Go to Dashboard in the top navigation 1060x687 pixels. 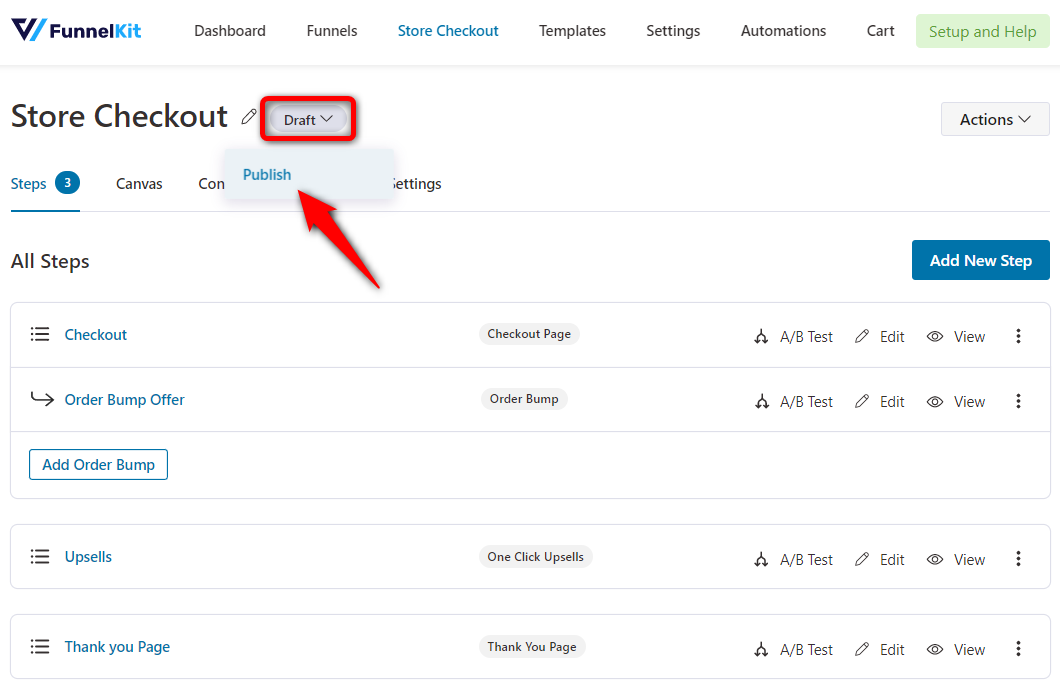(x=230, y=31)
